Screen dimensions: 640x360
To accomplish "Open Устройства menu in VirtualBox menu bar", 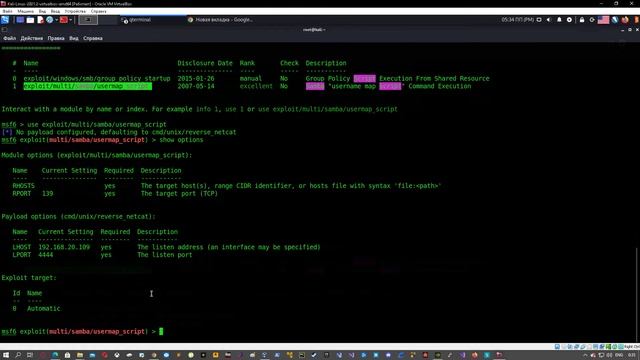I will pos(75,11).
